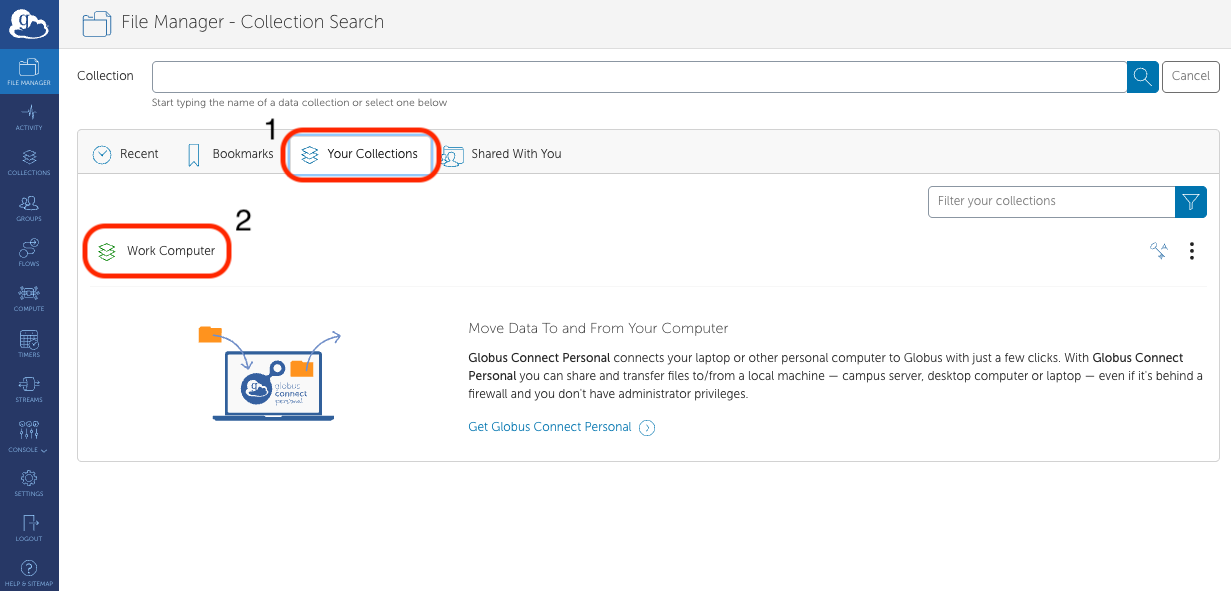Image resolution: width=1231 pixels, height=591 pixels.
Task: Click the filter funnel button
Action: pyautogui.click(x=1190, y=201)
